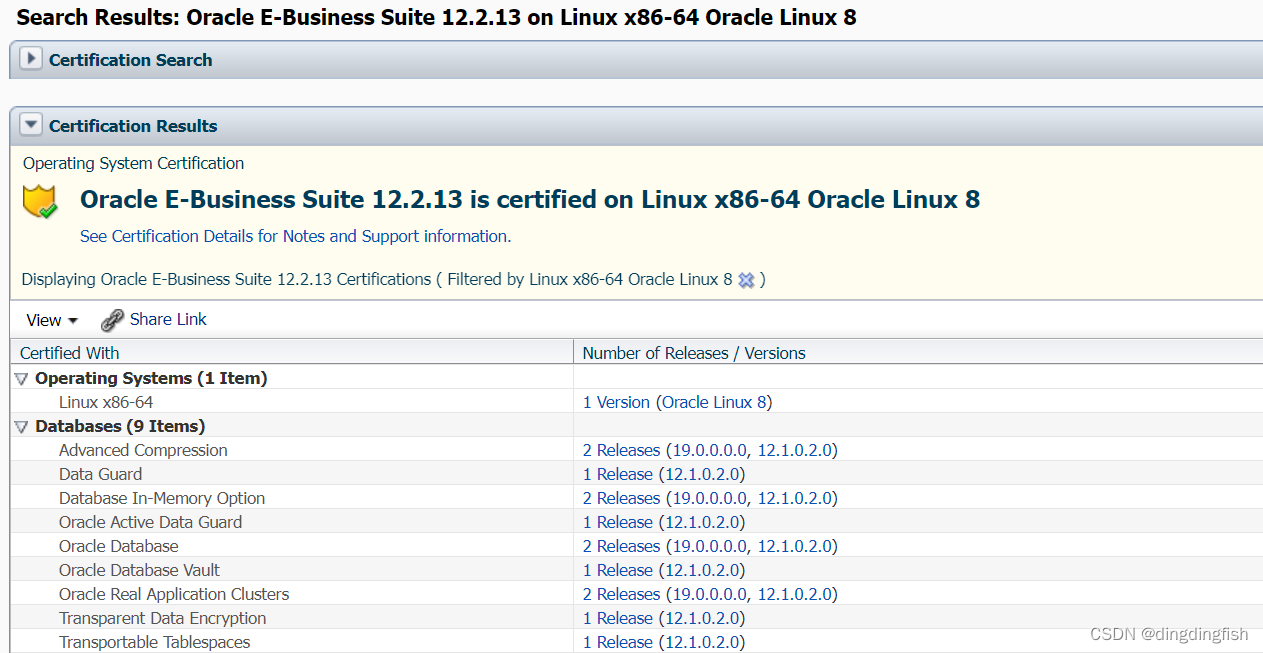This screenshot has height=653, width=1263.
Task: Click the Share Link chain icon
Action: (113, 320)
